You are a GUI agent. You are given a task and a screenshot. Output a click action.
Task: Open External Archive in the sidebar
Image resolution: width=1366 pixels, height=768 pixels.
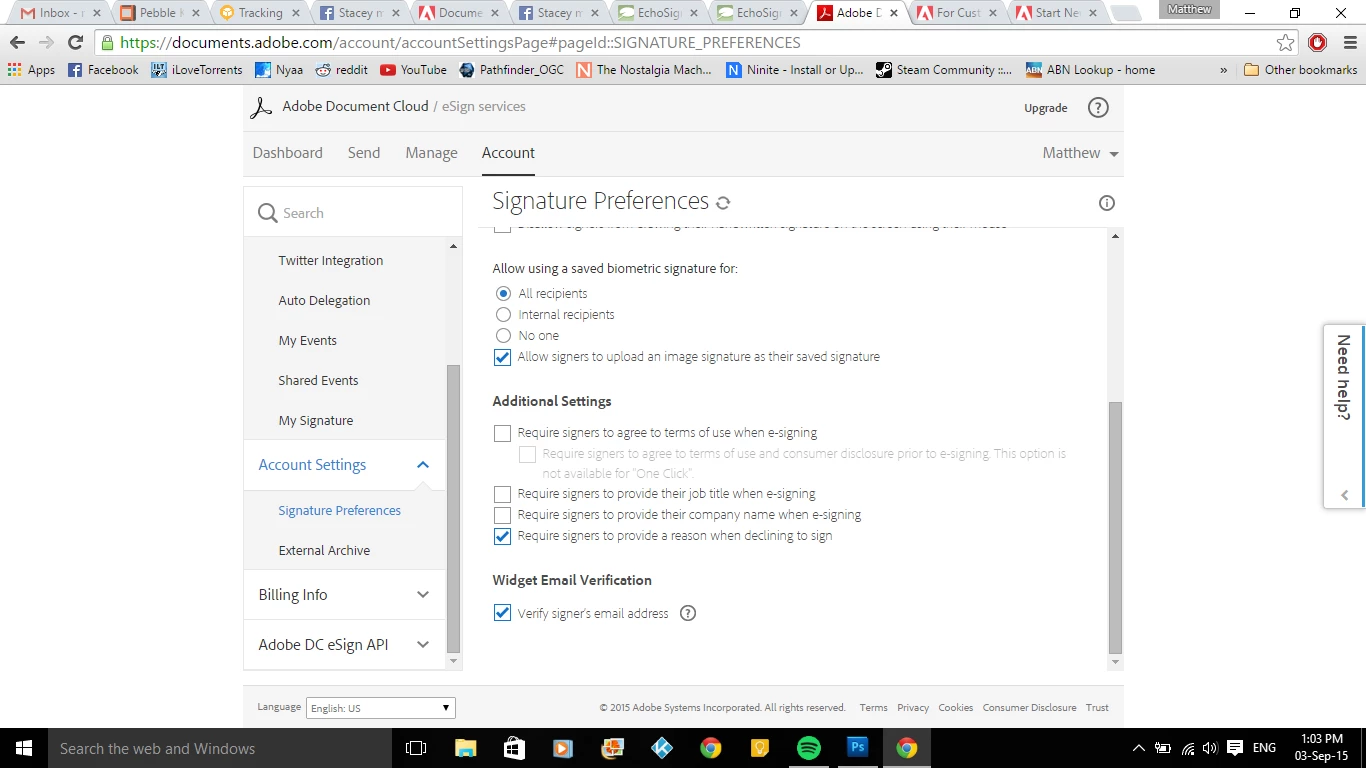324,551
